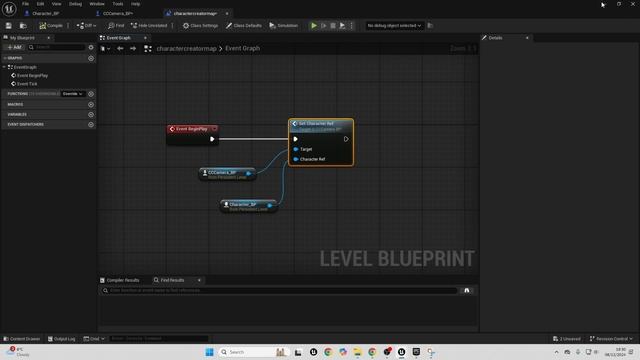Viewport: 640px width, 360px height.
Task: Open the function Override dropdown
Action: 73,94
